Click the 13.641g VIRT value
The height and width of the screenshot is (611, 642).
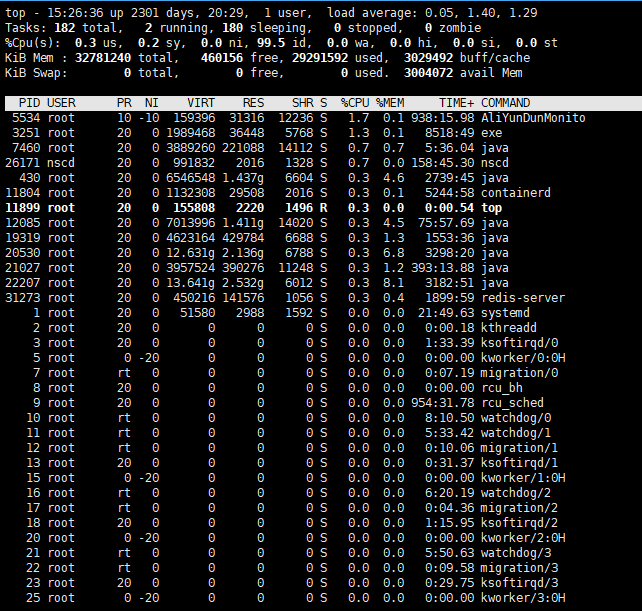click(190, 283)
